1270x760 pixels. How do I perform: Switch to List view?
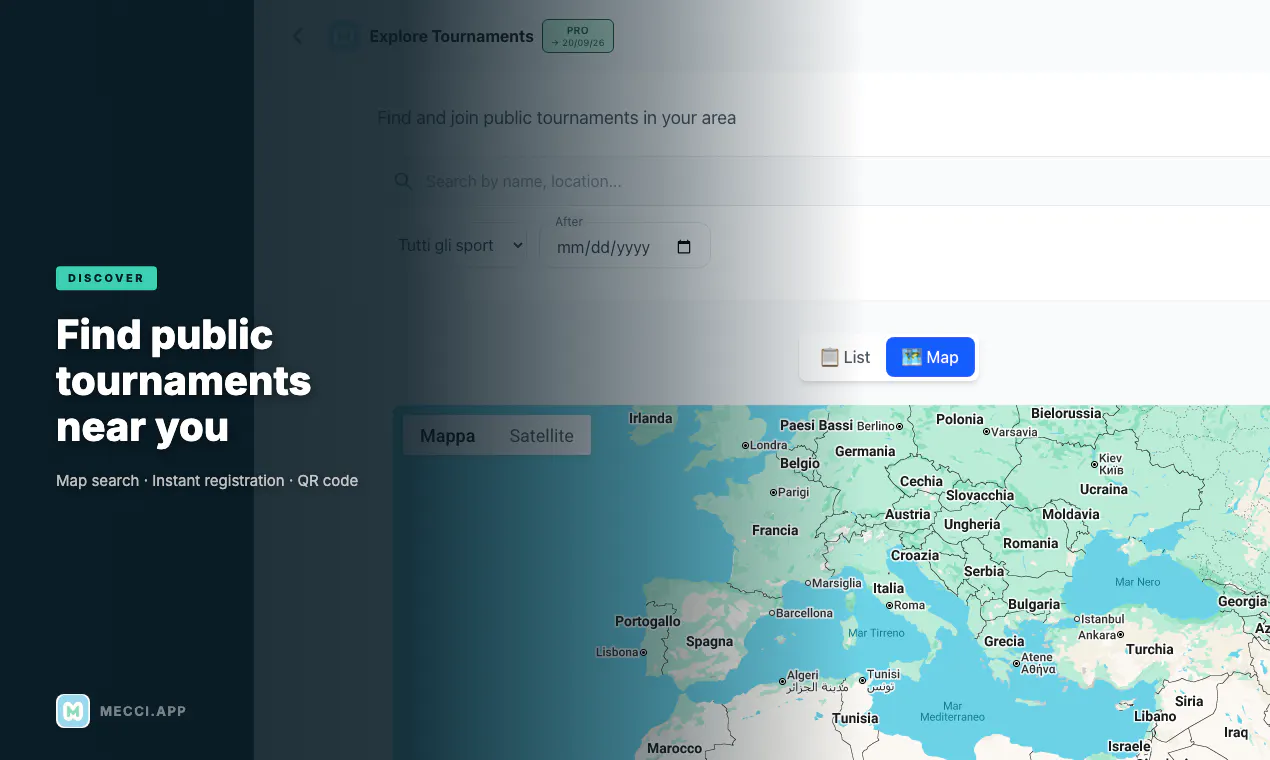click(x=845, y=357)
